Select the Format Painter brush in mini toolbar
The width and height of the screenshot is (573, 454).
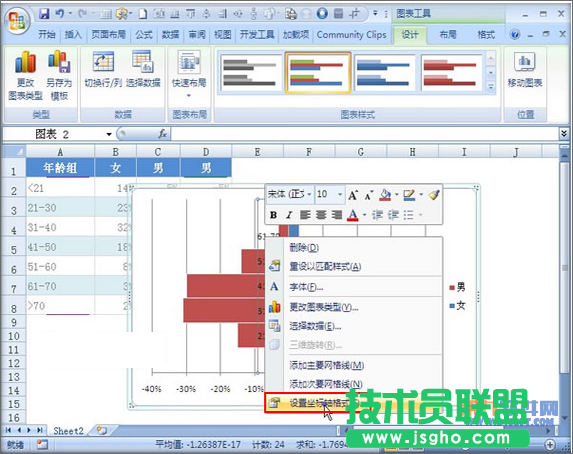point(434,195)
